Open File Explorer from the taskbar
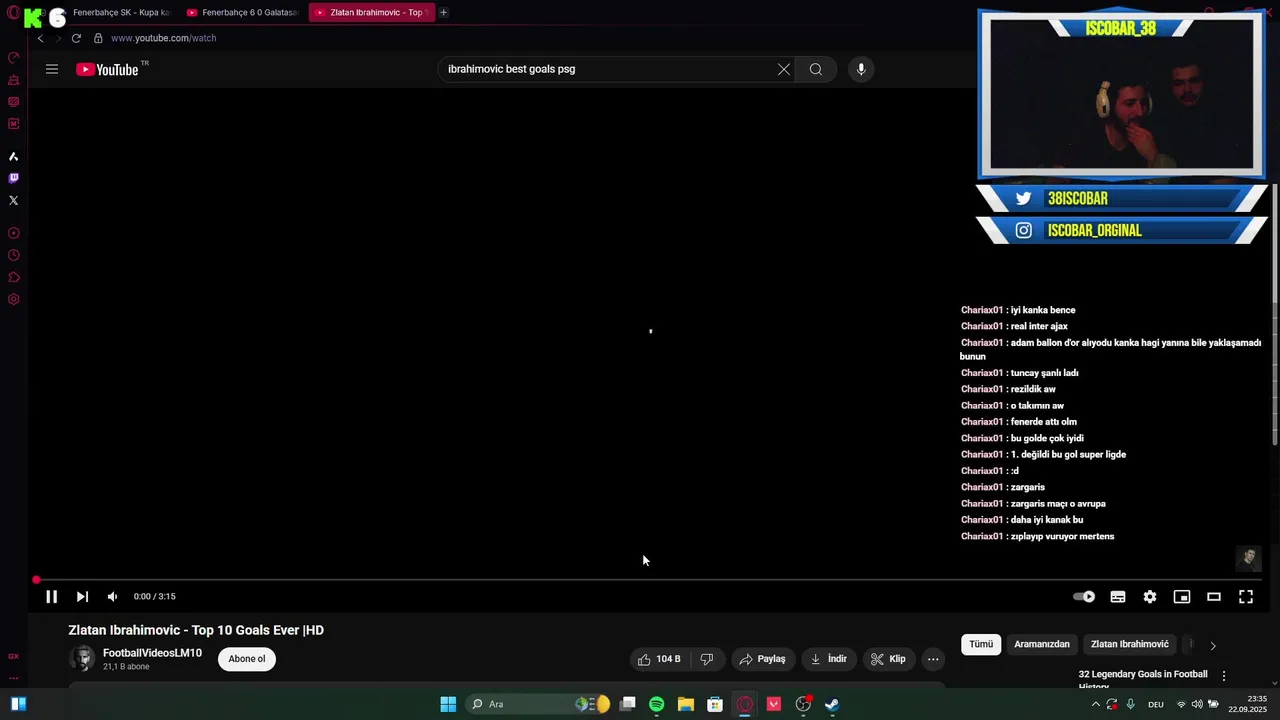Screen dimensions: 1280x720 pos(686,704)
